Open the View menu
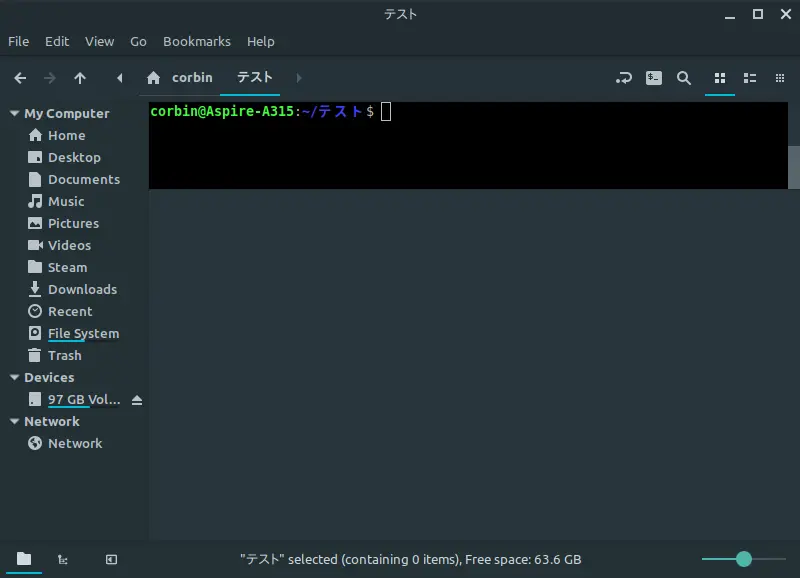The width and height of the screenshot is (800, 578). (x=99, y=42)
